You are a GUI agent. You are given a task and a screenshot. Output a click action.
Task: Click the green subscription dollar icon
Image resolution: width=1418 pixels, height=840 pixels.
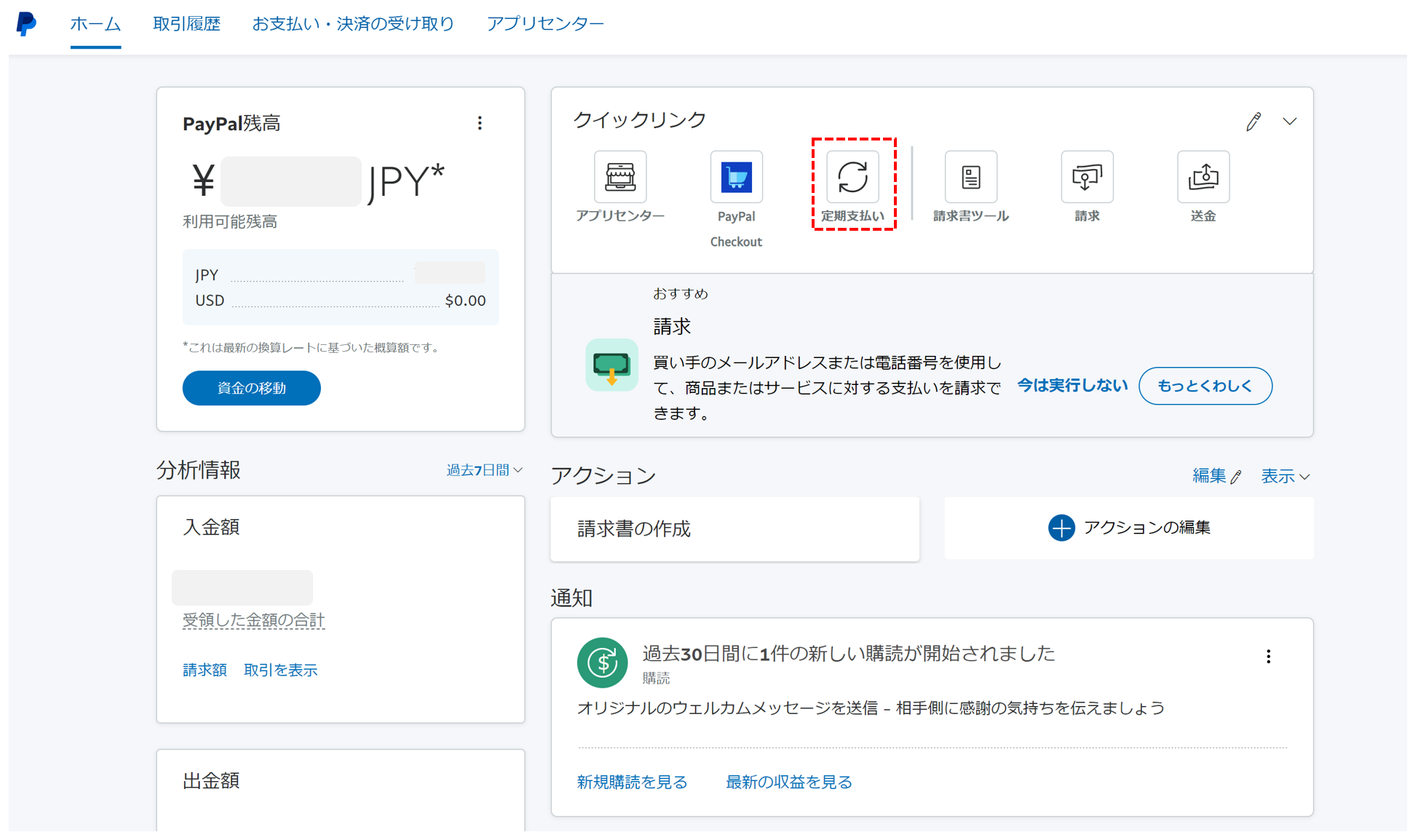tap(603, 662)
